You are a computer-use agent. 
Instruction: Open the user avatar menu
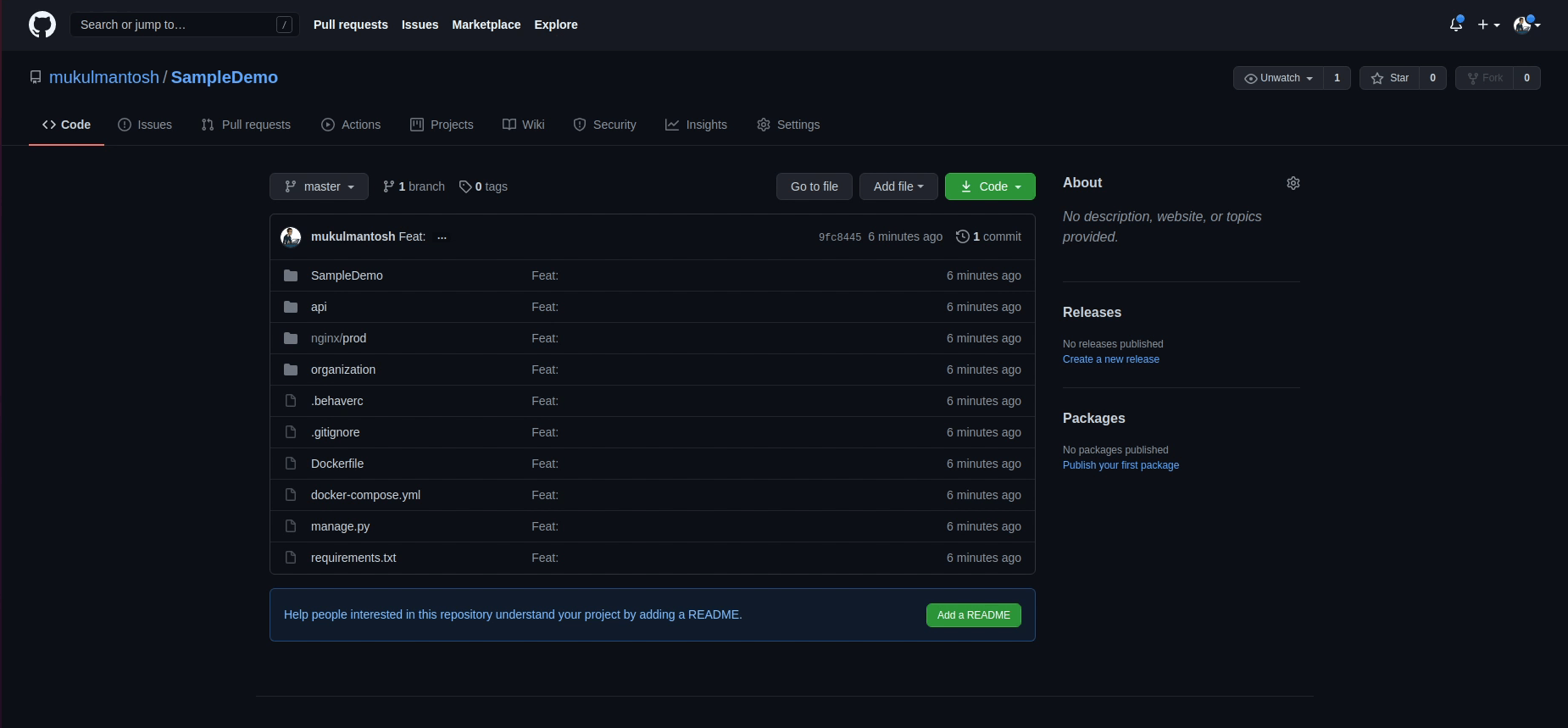[1526, 25]
